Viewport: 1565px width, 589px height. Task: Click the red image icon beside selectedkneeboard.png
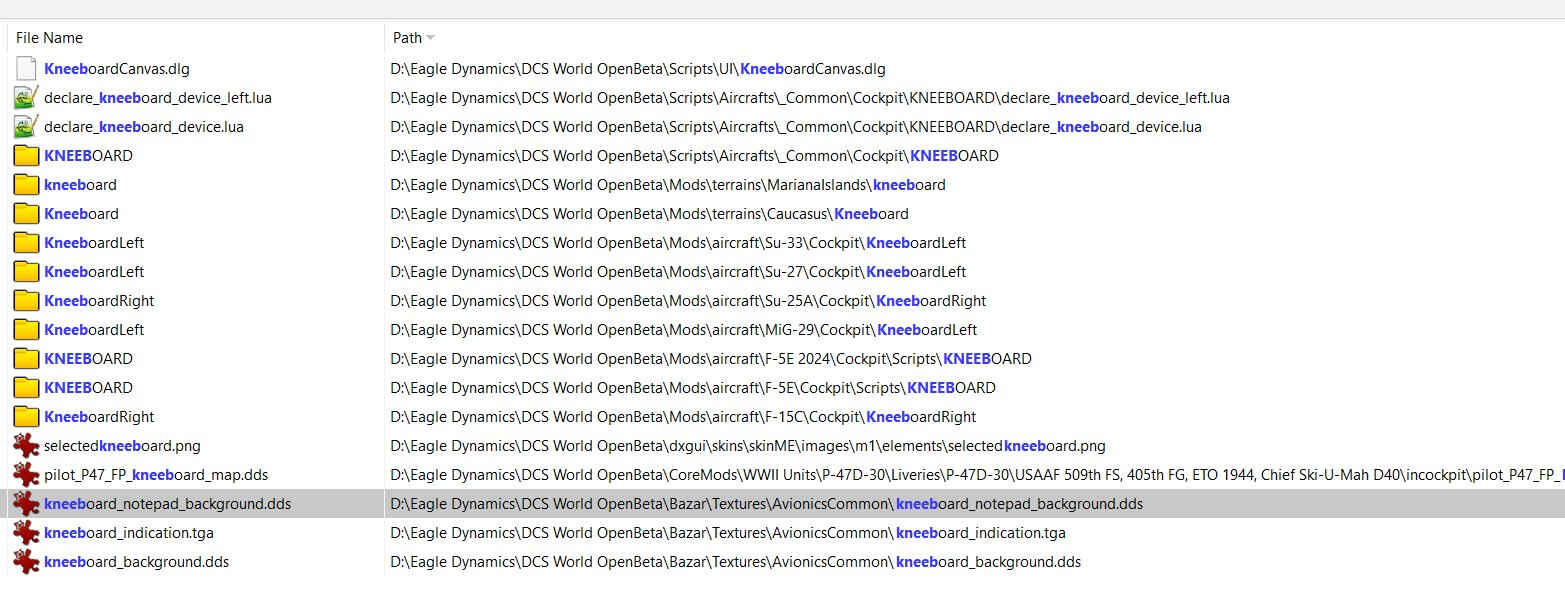pos(27,446)
